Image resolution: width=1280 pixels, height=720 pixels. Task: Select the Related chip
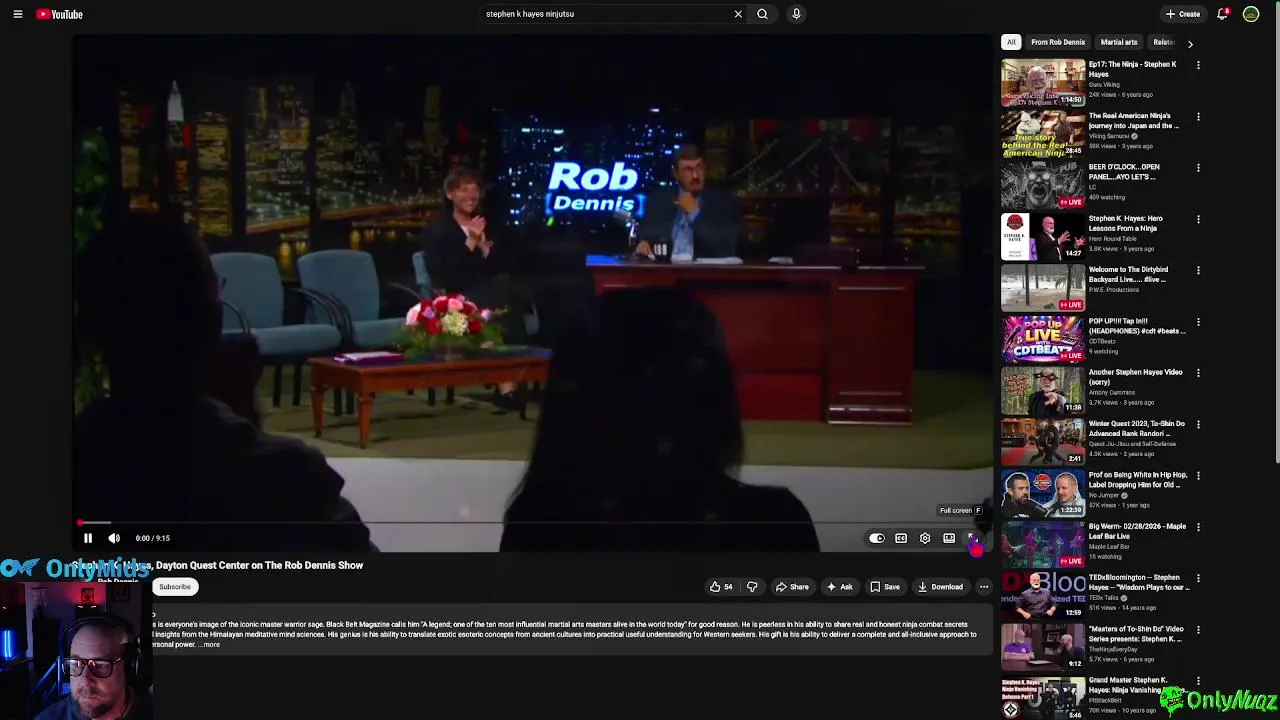tap(1163, 42)
